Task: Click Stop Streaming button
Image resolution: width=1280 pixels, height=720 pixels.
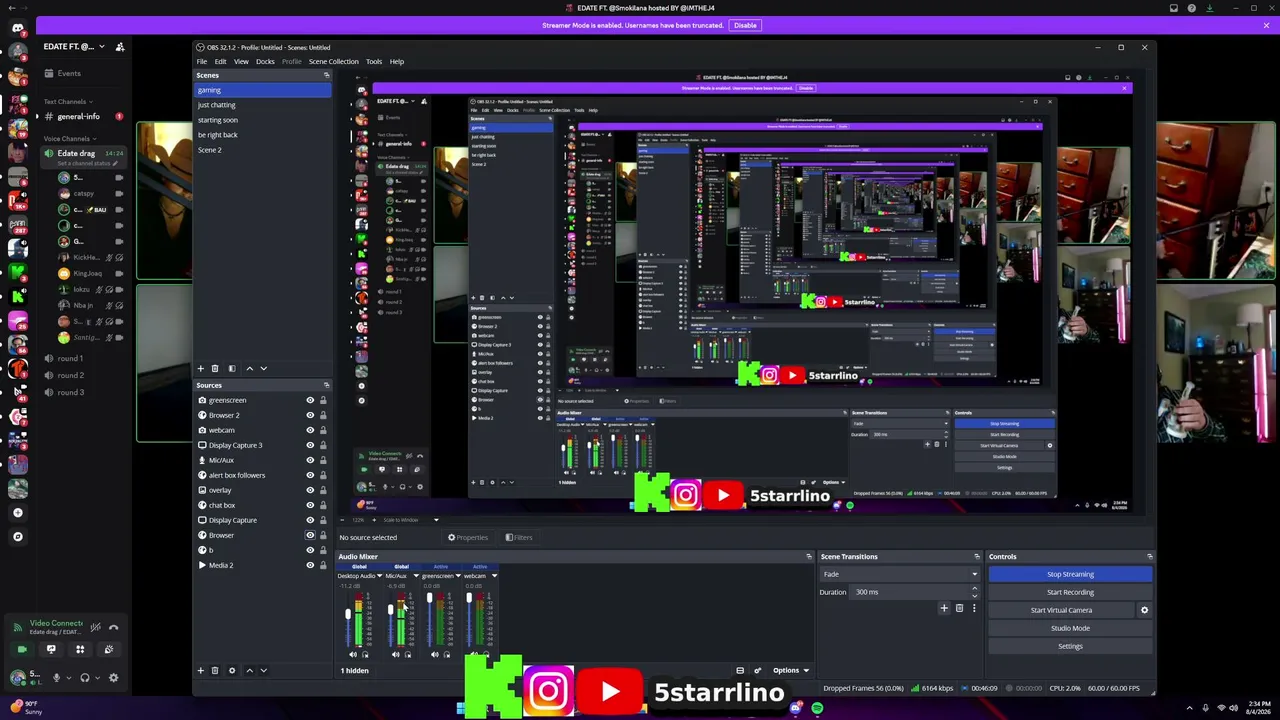Action: [x=1070, y=574]
